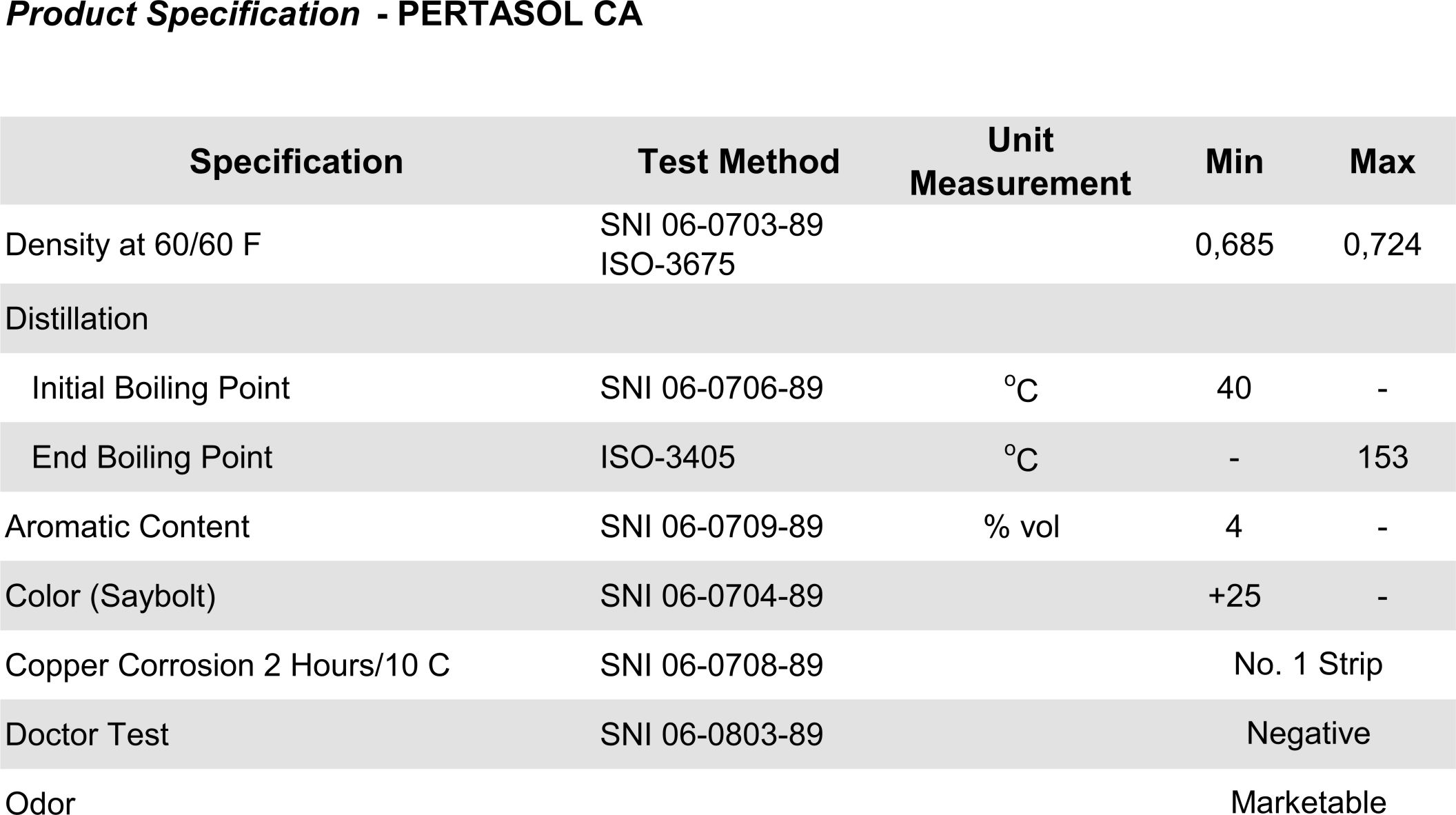Click the Aromatic Content row label
Screen dimensions: 1456x815
(127, 527)
